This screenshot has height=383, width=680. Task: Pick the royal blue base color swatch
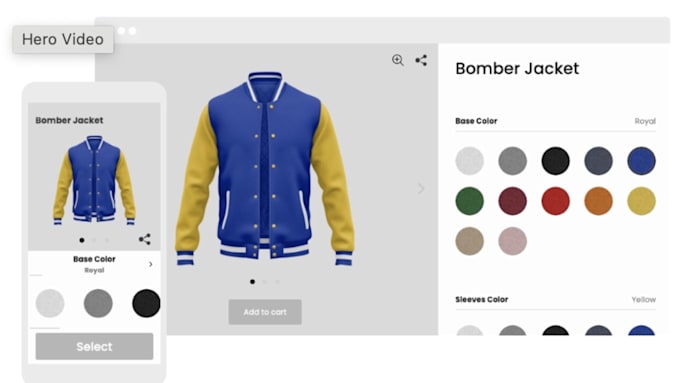[x=641, y=161]
